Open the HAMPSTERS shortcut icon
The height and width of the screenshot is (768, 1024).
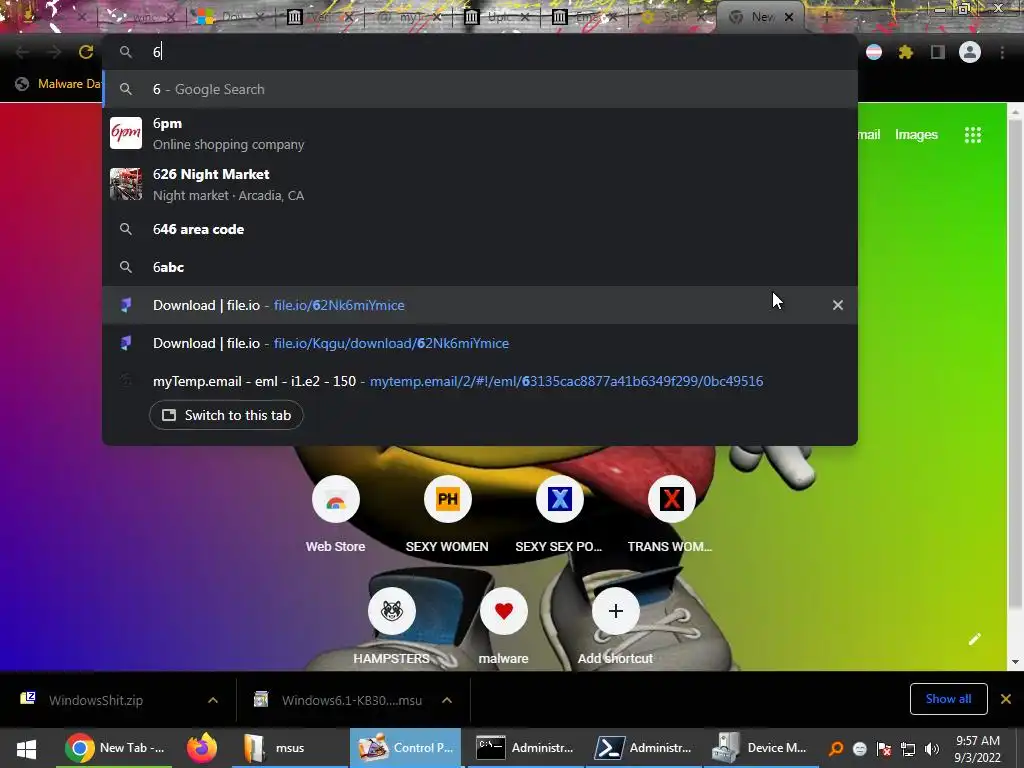(x=392, y=611)
